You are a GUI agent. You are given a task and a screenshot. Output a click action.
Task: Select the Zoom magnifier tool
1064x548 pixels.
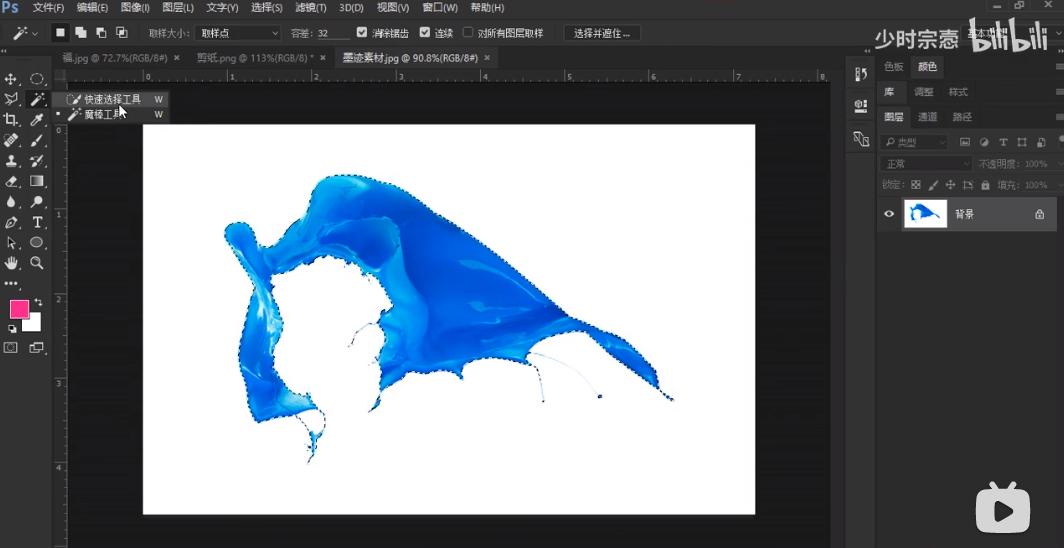click(37, 263)
